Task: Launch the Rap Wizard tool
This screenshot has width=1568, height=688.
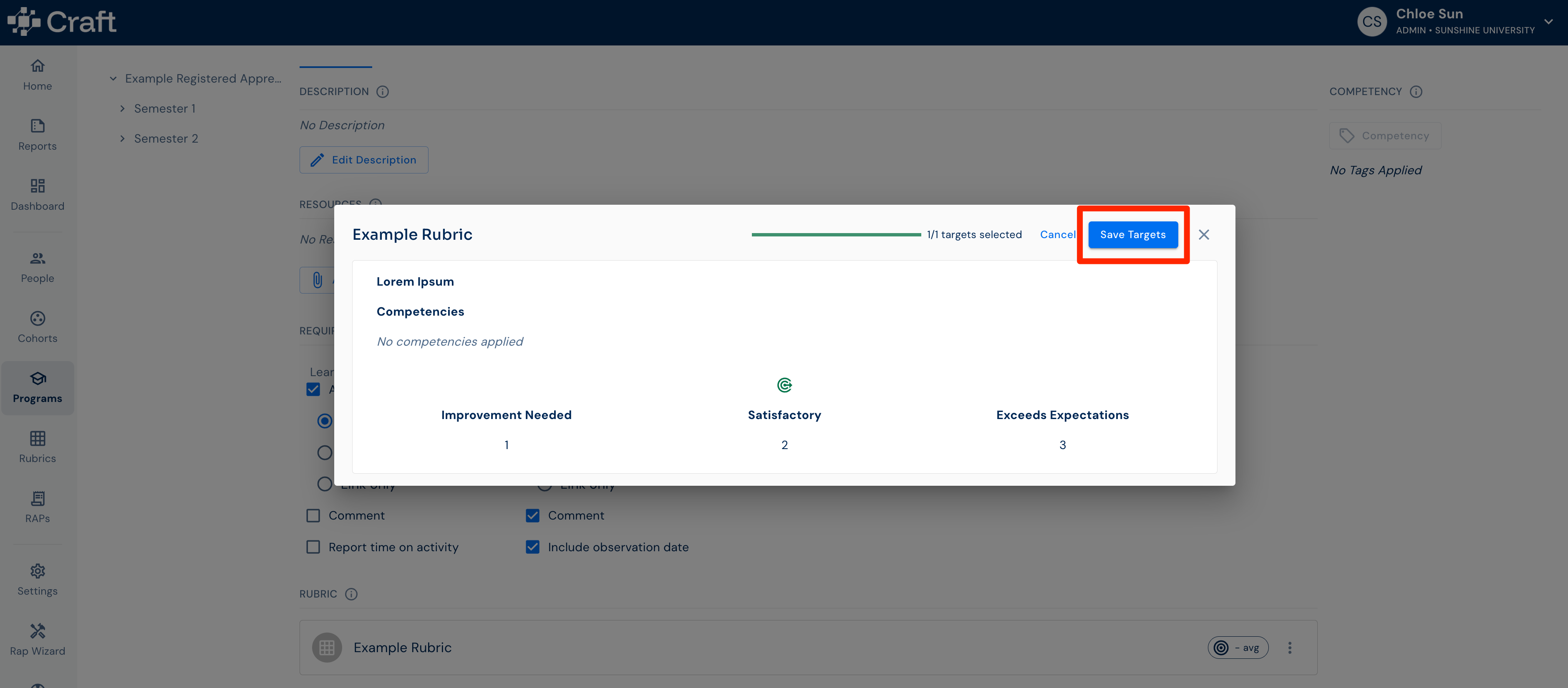Action: click(37, 640)
